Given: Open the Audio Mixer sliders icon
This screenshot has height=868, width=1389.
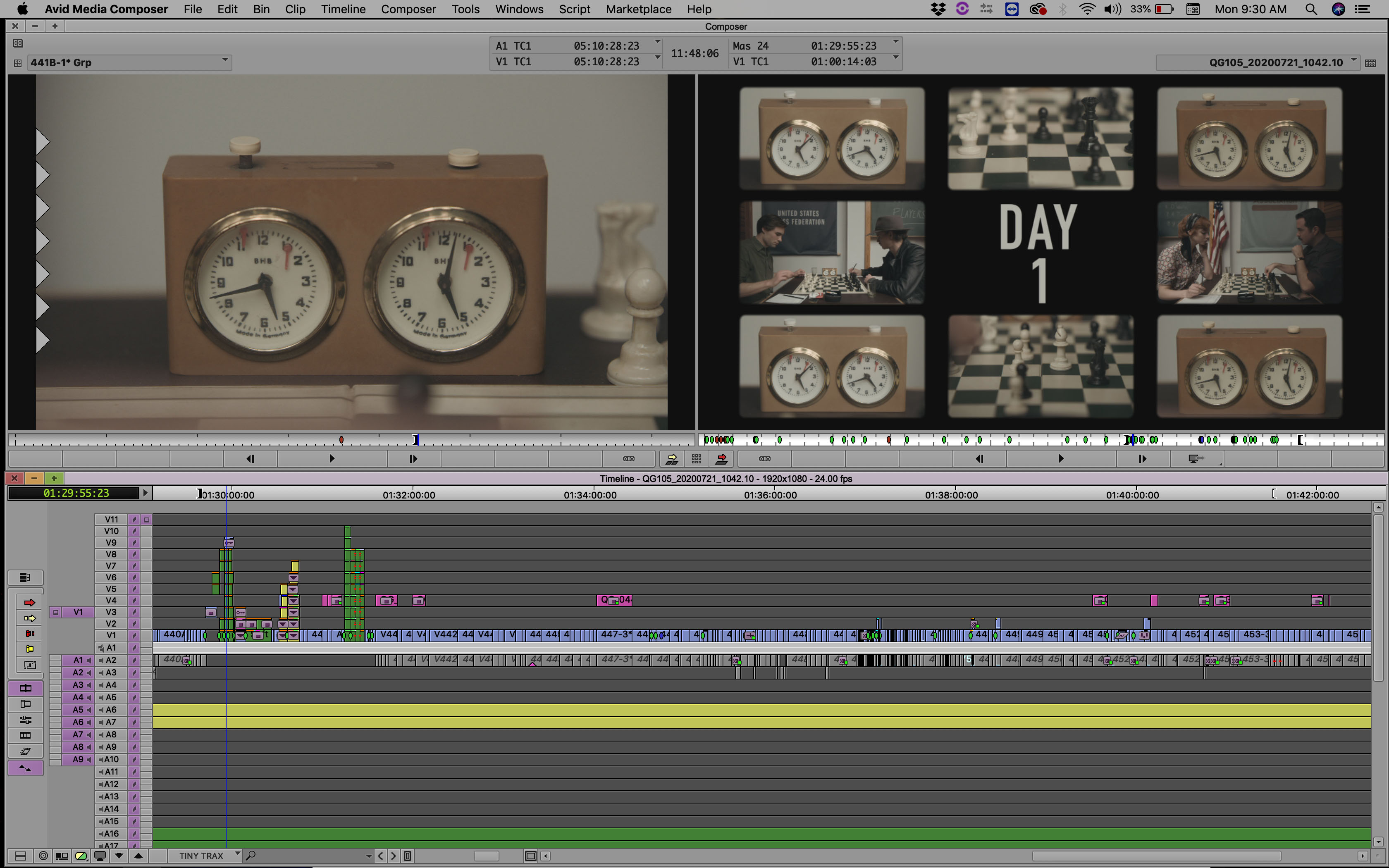Looking at the screenshot, I should (25, 720).
